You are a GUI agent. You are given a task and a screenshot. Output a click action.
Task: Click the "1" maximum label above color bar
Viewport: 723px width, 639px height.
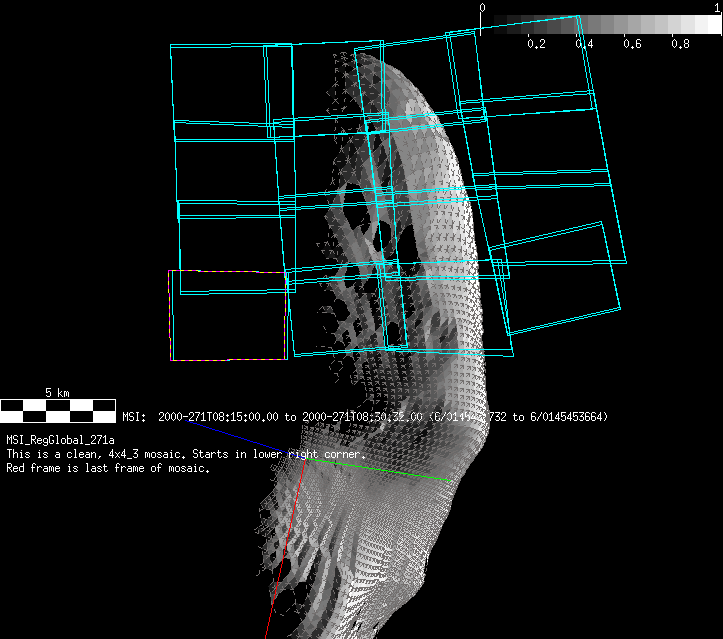point(718,8)
